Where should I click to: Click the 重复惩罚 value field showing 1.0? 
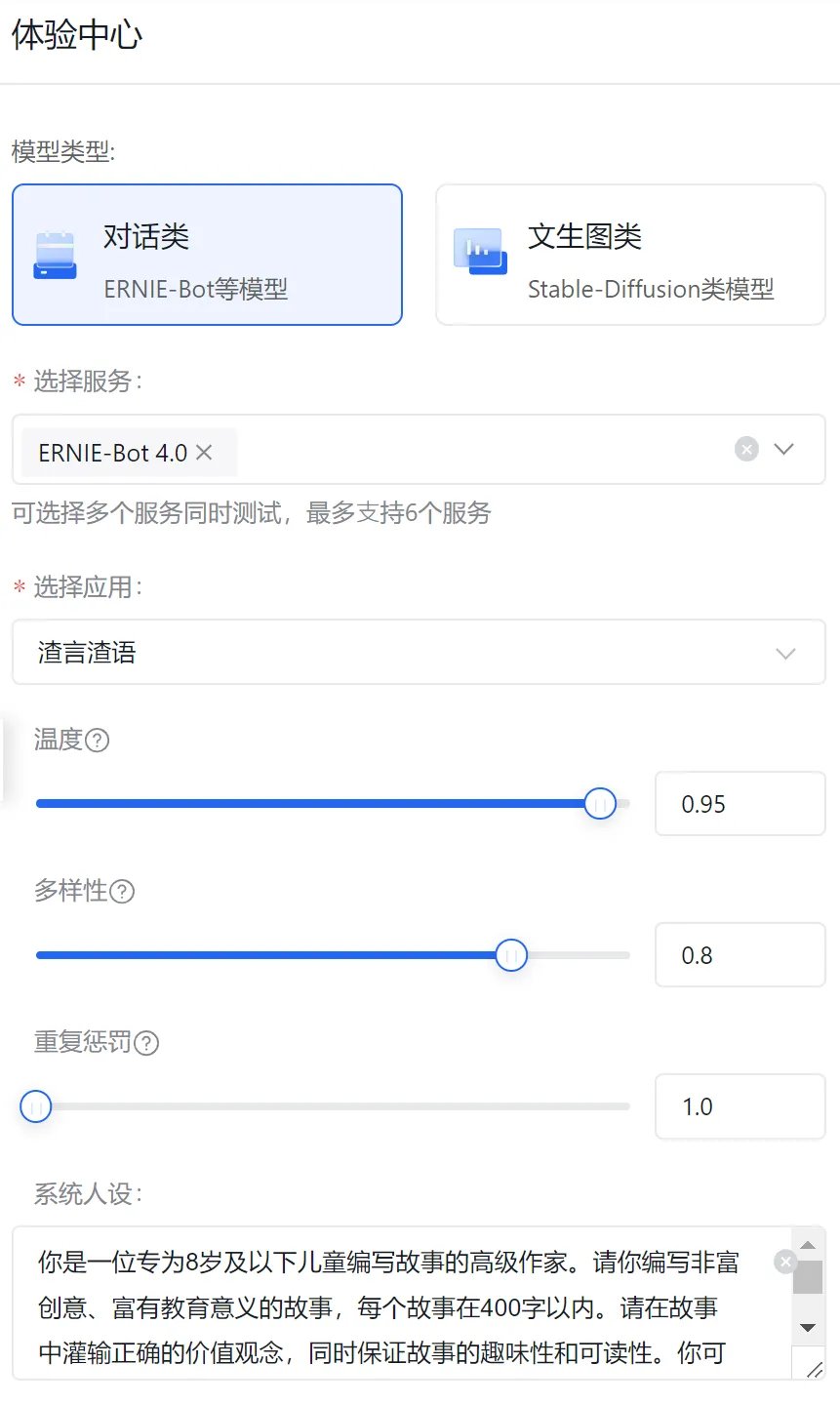click(740, 1106)
